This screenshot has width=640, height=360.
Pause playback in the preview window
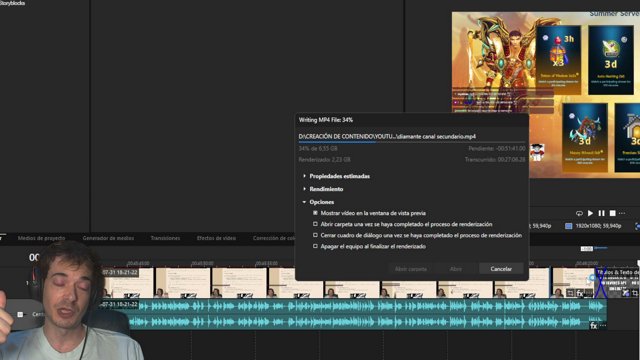[x=601, y=213]
